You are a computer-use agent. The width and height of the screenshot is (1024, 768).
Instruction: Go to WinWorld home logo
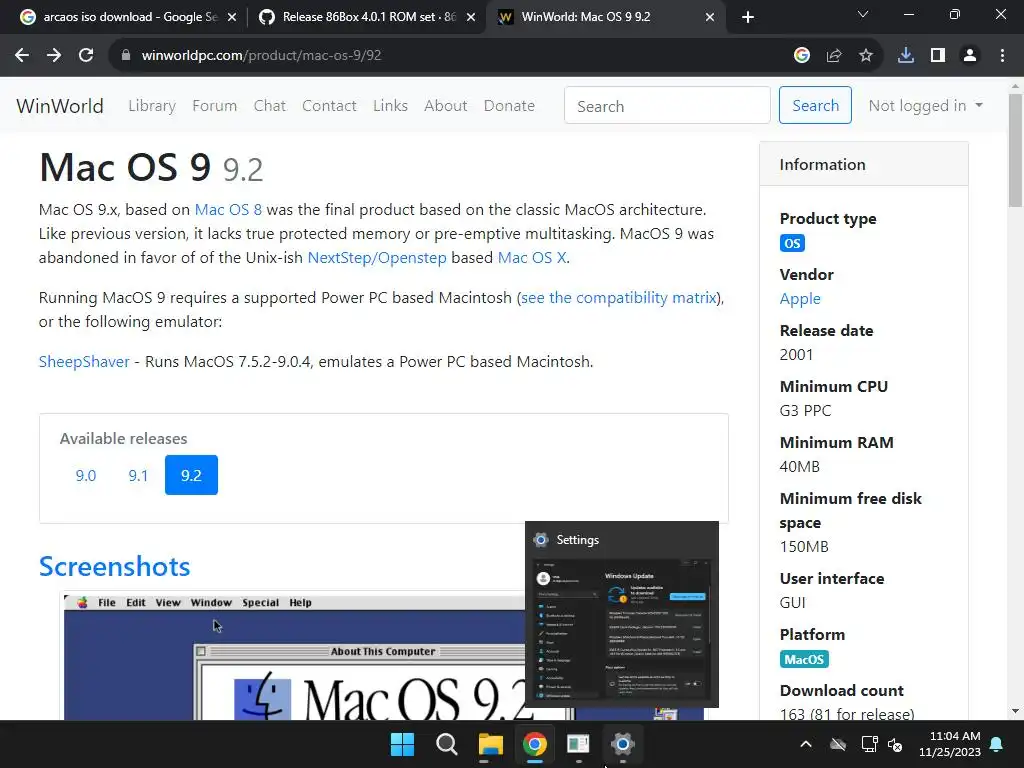coord(59,106)
